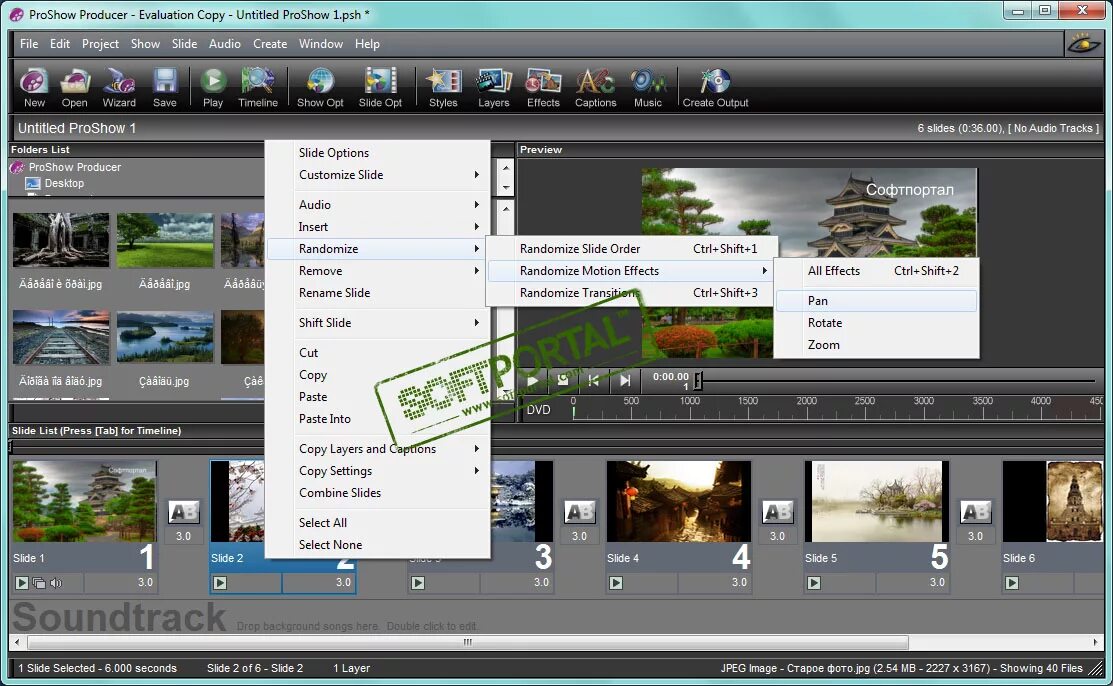Jump to previous slide in preview controls
1113x686 pixels.
[x=593, y=381]
